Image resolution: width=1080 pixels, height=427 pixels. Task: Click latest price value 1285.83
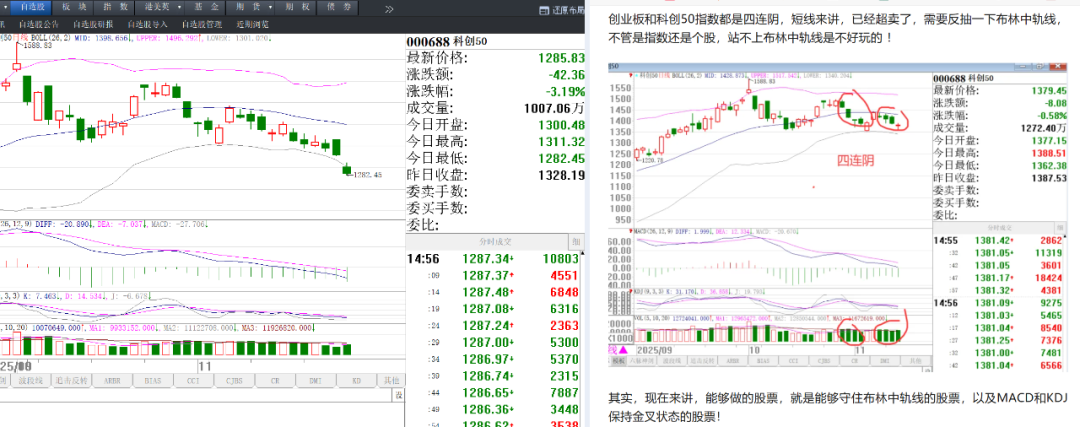559,58
